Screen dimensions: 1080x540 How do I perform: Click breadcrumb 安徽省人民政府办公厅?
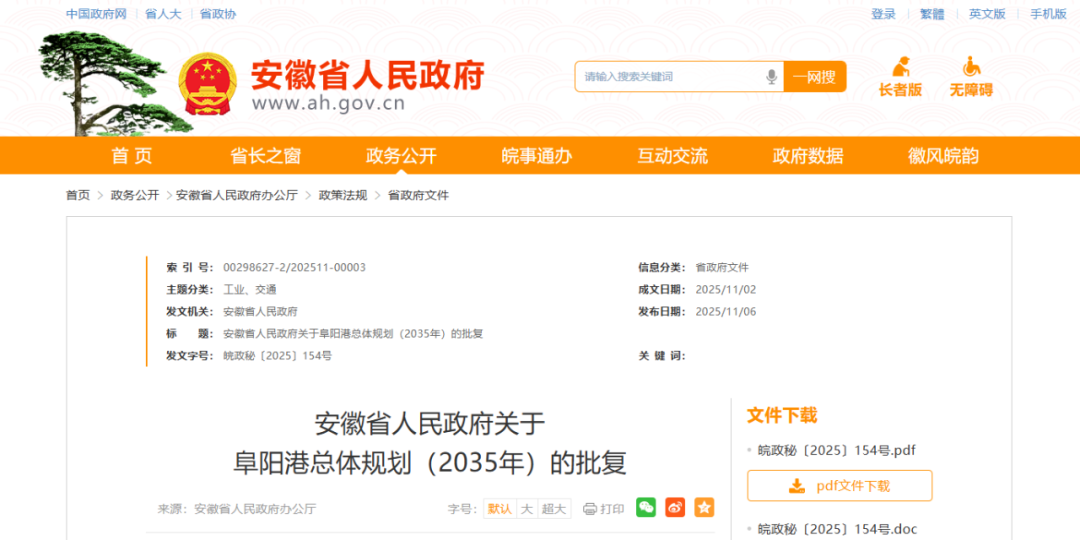[237, 195]
